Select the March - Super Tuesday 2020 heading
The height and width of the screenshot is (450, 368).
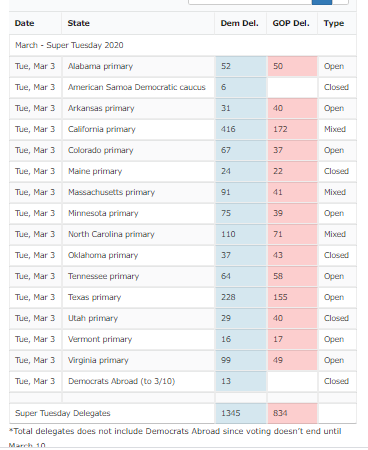pyautogui.click(x=69, y=45)
